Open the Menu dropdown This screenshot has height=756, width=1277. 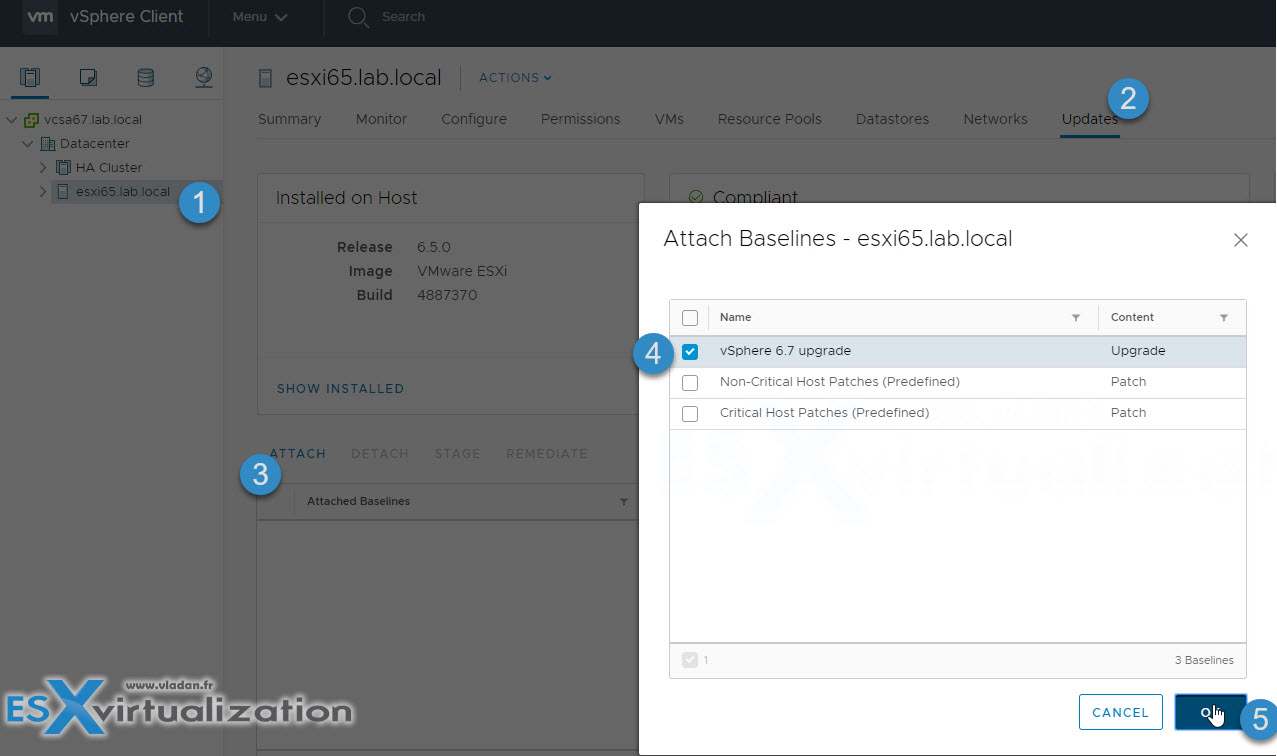(x=260, y=17)
